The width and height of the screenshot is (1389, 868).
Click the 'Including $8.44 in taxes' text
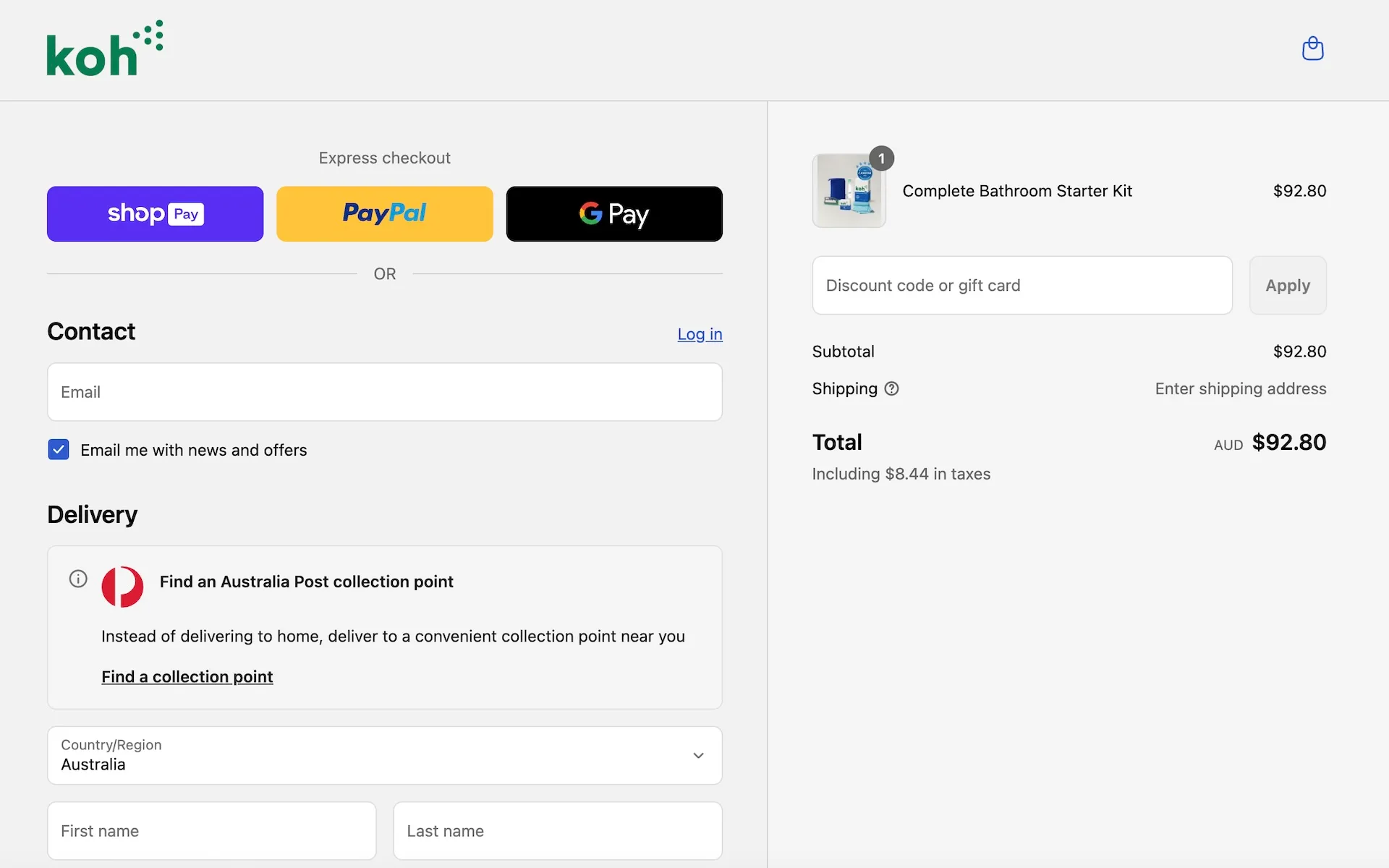pos(901,474)
